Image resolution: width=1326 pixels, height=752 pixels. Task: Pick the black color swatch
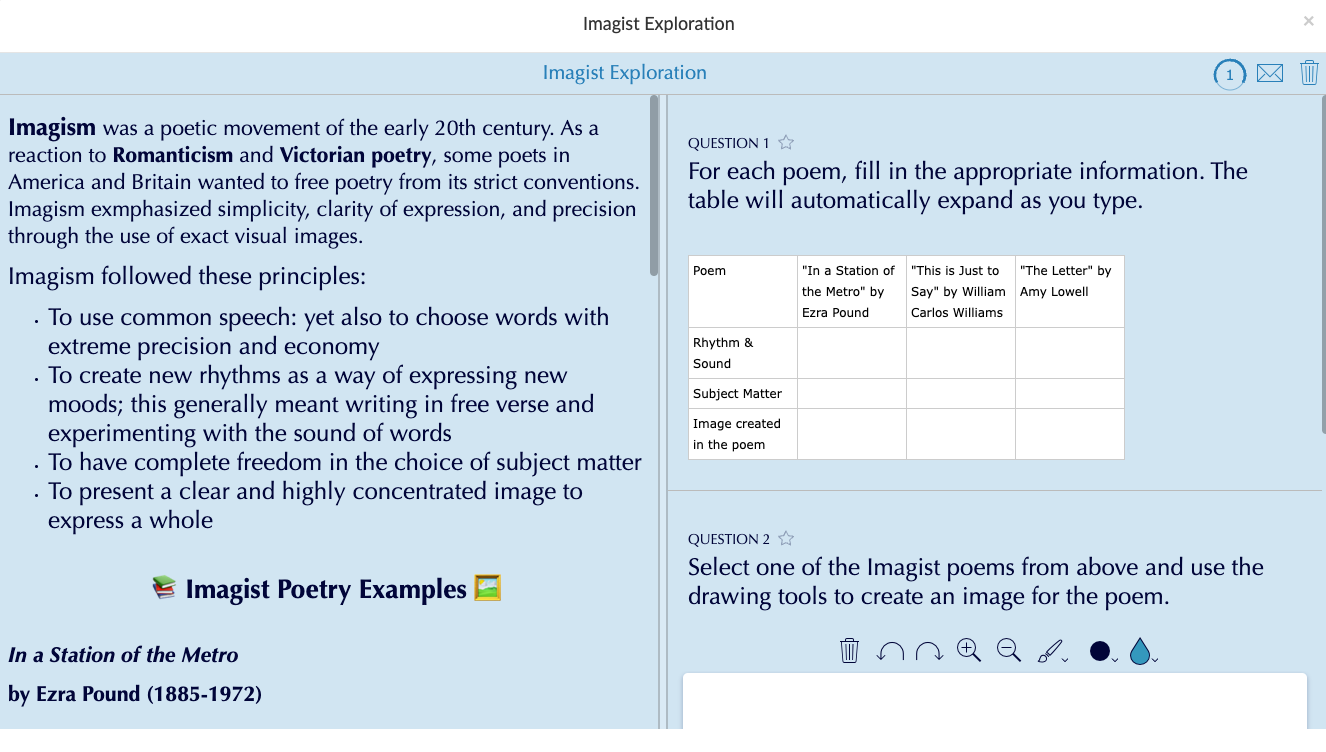[x=1101, y=650]
